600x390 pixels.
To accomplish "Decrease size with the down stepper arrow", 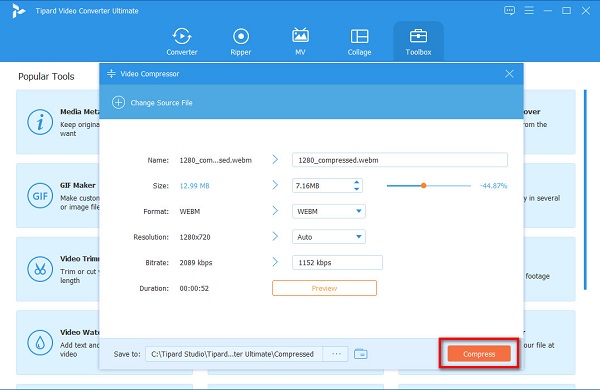I will click(357, 189).
